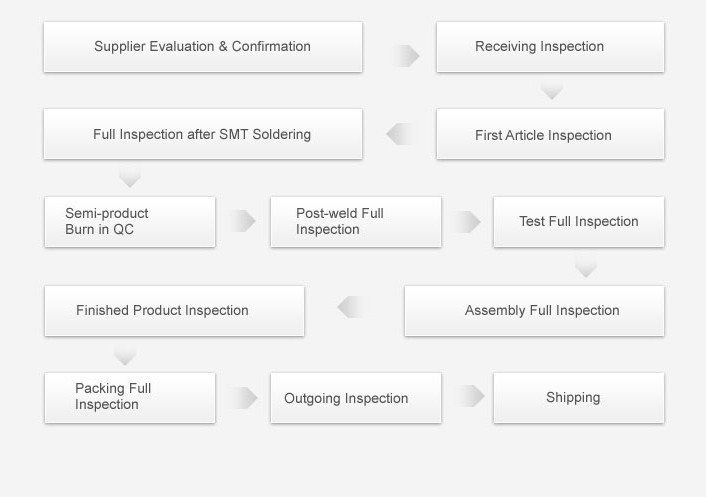
Task: Click the down arrow below SMT Soldering box
Action: click(130, 178)
